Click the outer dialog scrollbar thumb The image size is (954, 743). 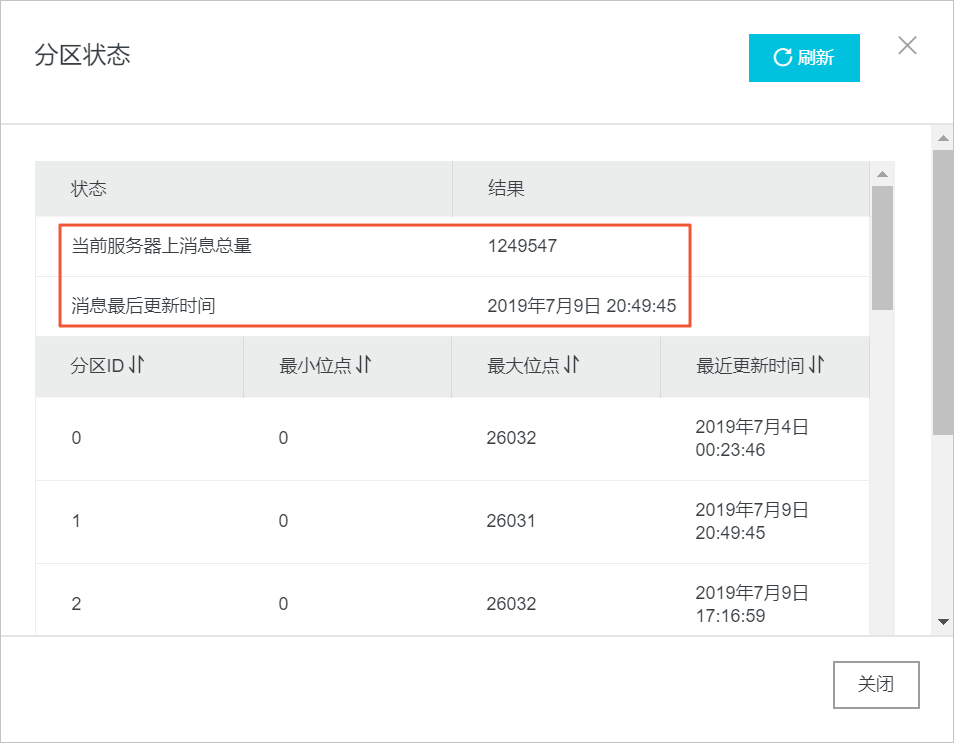pos(943,292)
